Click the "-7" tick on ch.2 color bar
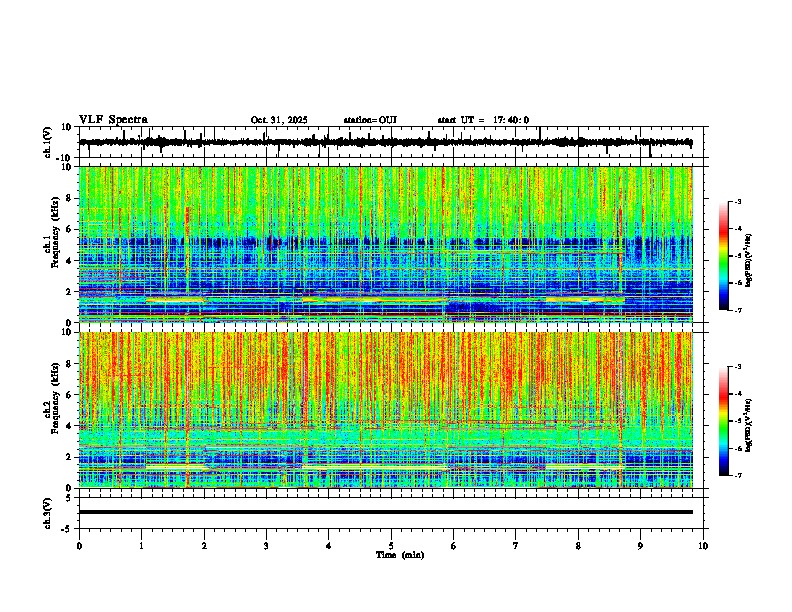This screenshot has height=612, width=792. [x=737, y=476]
